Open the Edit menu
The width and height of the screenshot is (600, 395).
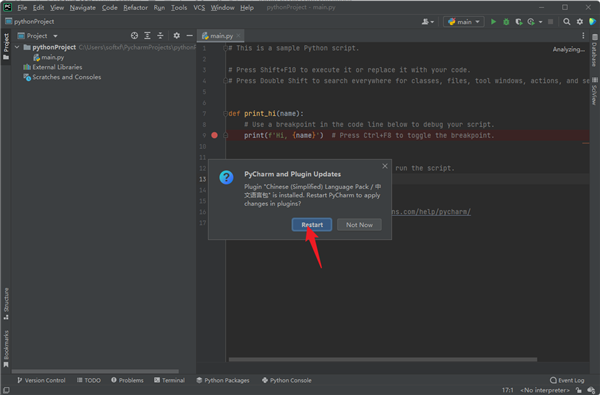(x=38, y=8)
